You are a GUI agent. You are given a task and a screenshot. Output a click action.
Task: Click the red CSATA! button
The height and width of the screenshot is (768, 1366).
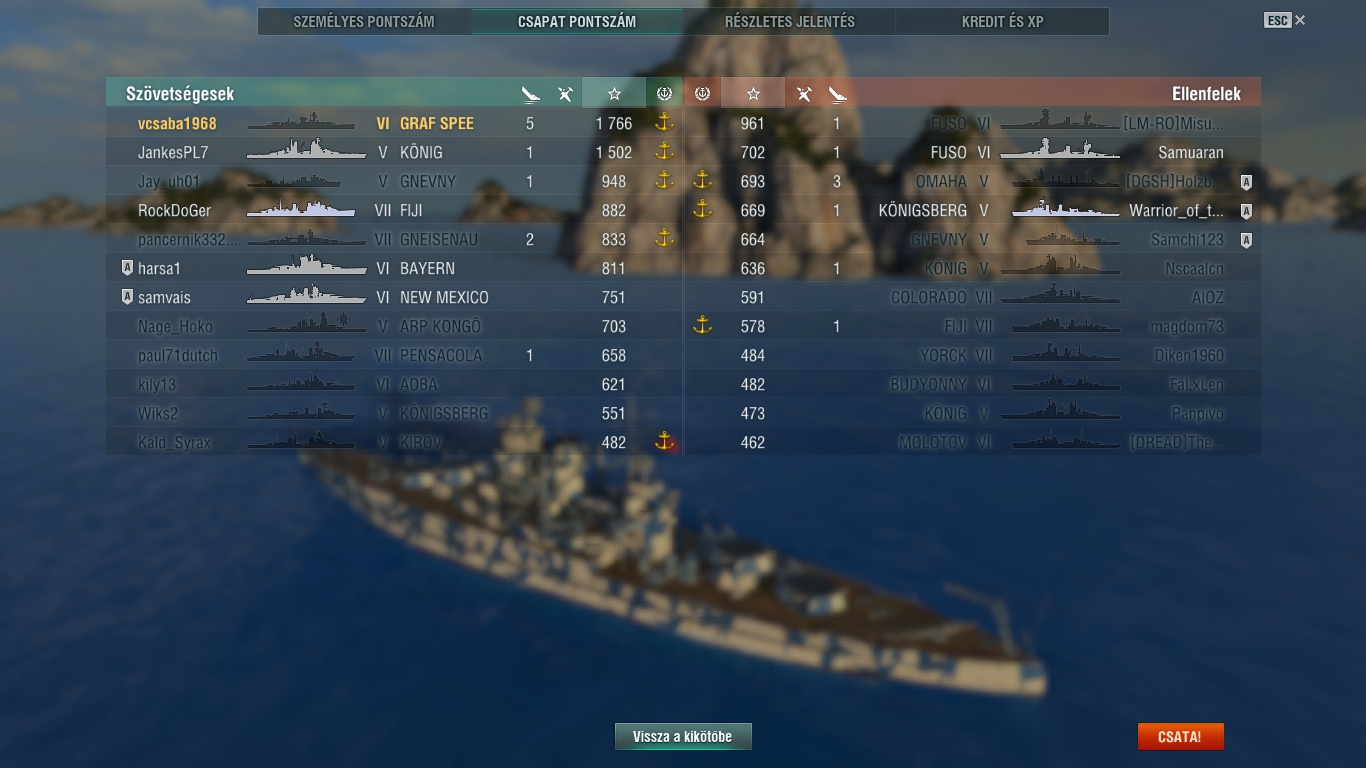point(1180,737)
